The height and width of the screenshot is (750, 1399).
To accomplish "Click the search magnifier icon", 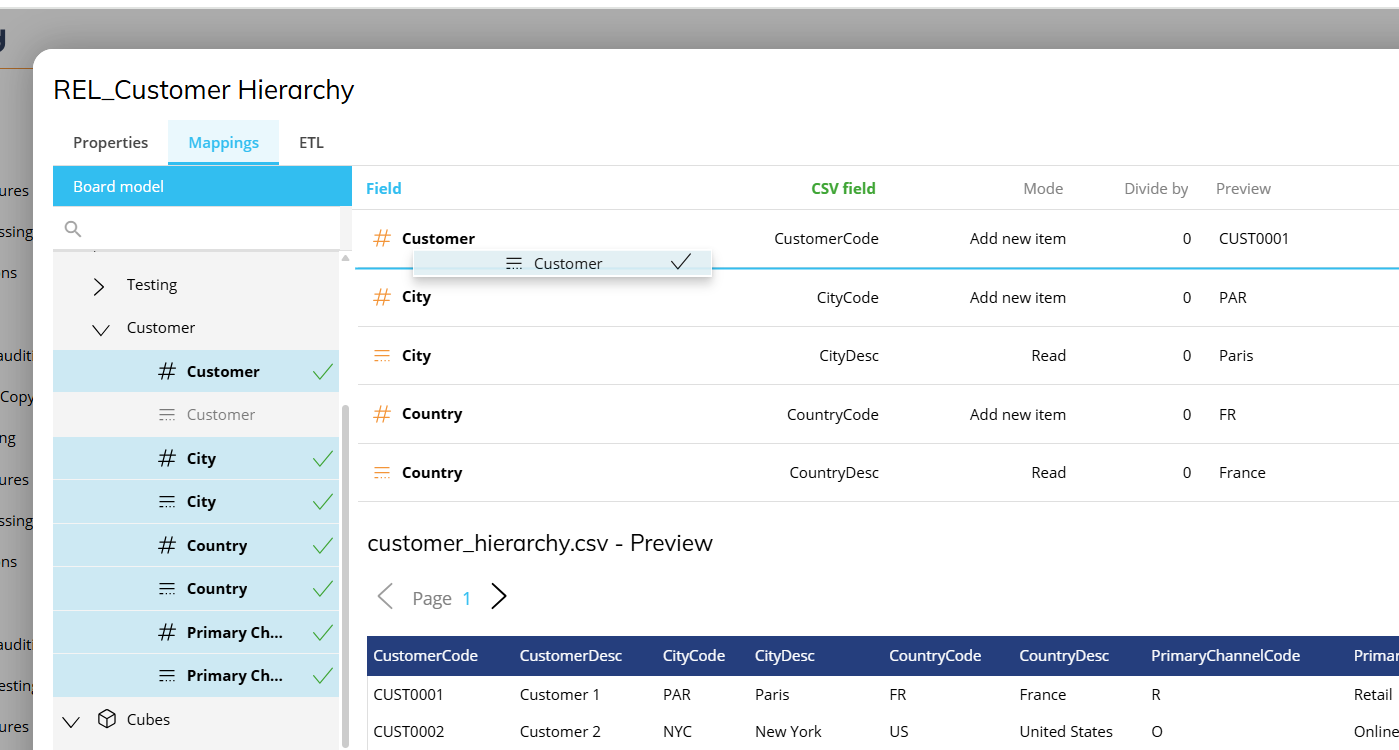I will pos(72,229).
